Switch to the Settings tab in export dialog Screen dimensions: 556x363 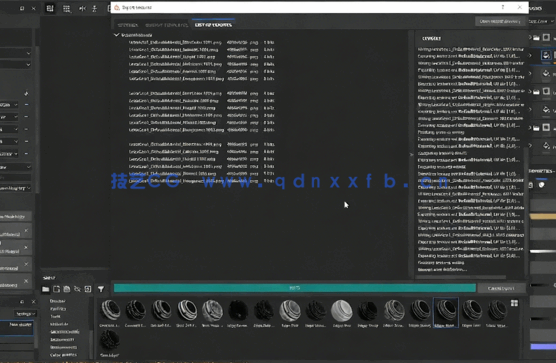(x=128, y=25)
